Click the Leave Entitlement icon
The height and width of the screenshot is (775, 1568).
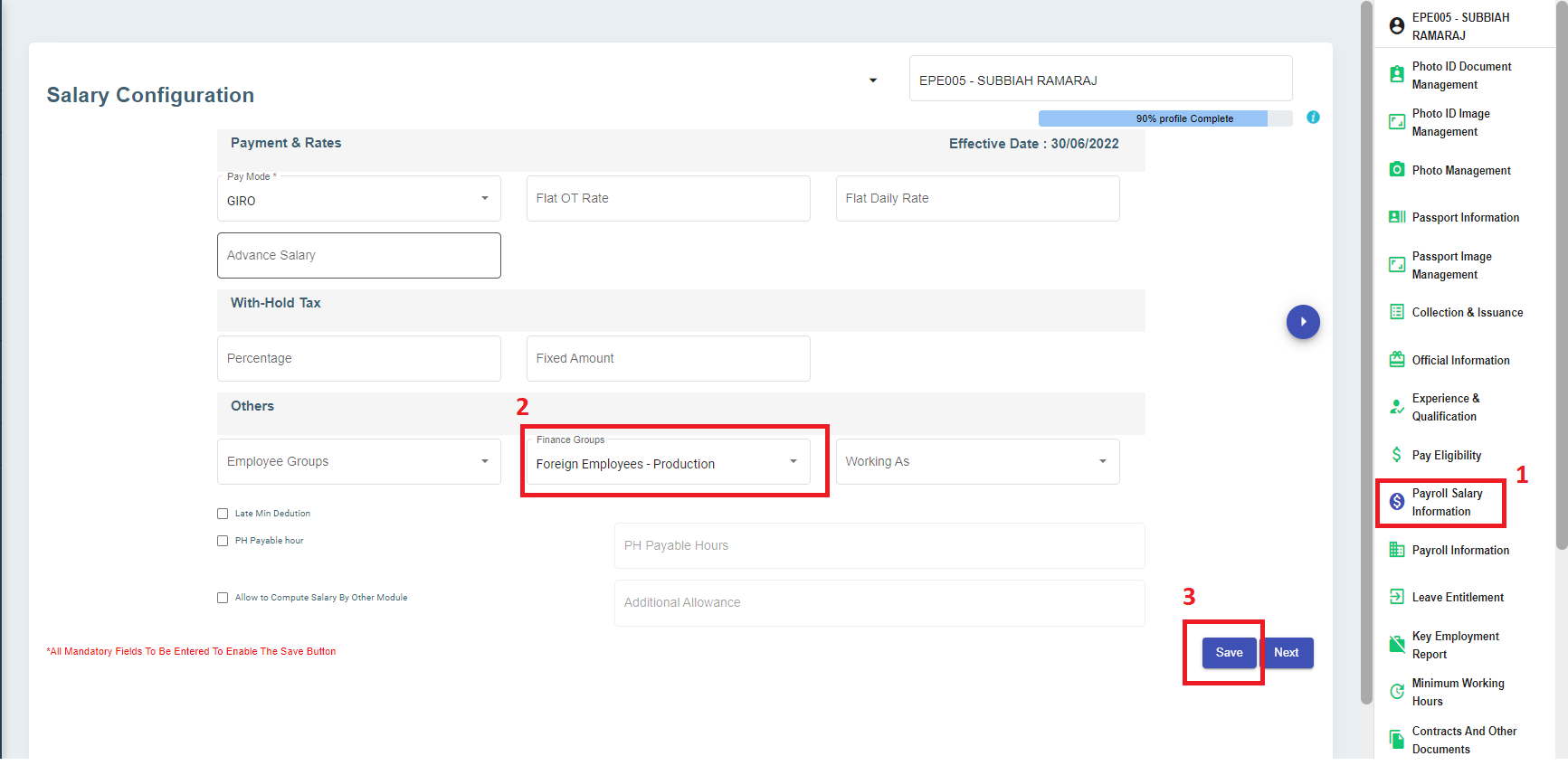coord(1397,597)
